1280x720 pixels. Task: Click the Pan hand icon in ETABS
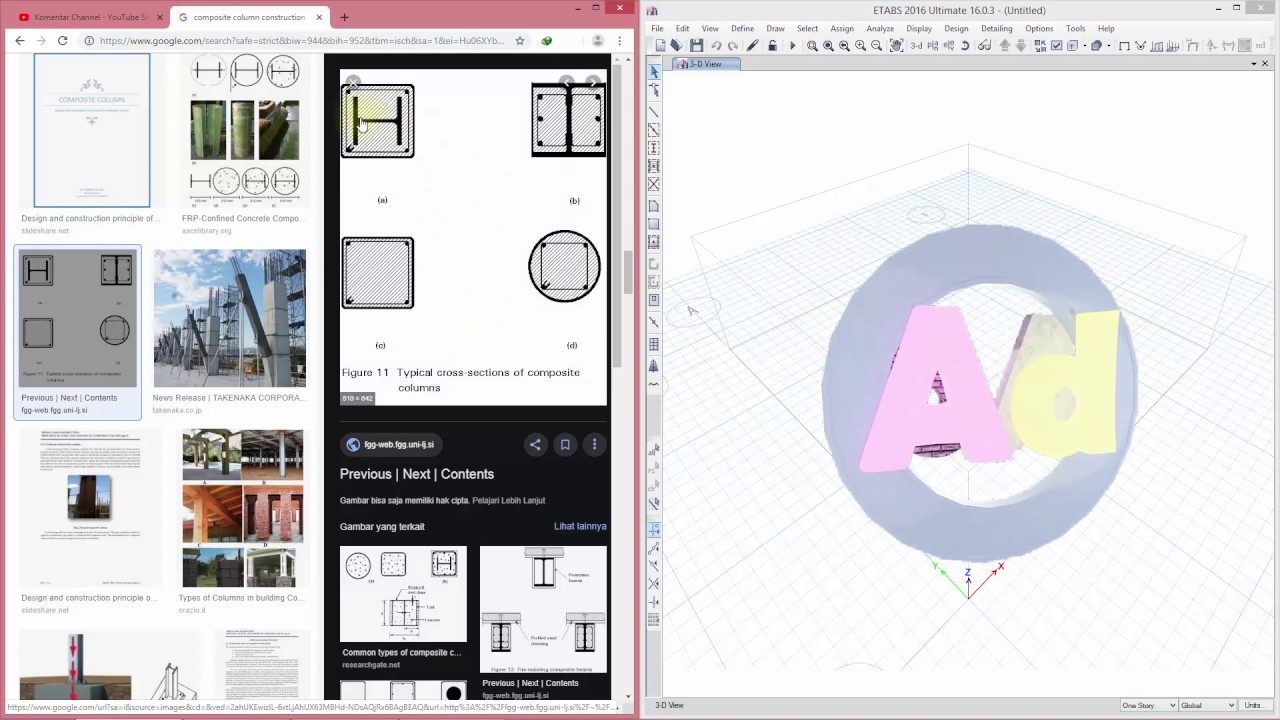pos(896,46)
